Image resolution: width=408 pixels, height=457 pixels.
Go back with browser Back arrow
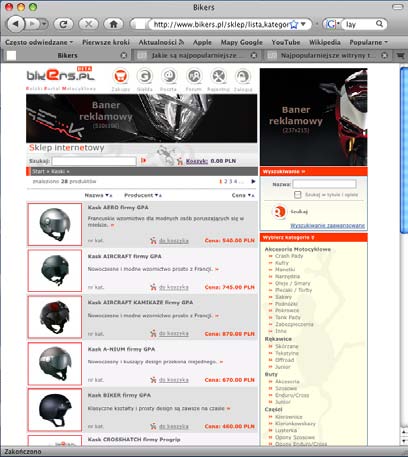point(16,24)
